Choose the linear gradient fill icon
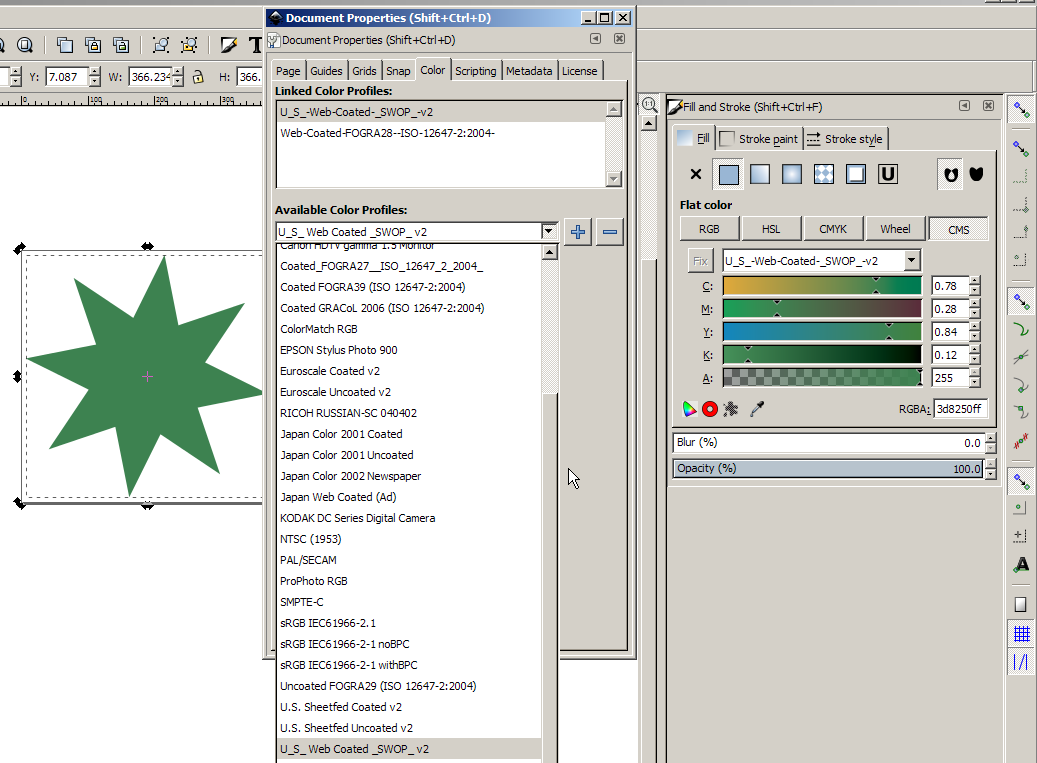This screenshot has width=1037, height=763. point(760,174)
